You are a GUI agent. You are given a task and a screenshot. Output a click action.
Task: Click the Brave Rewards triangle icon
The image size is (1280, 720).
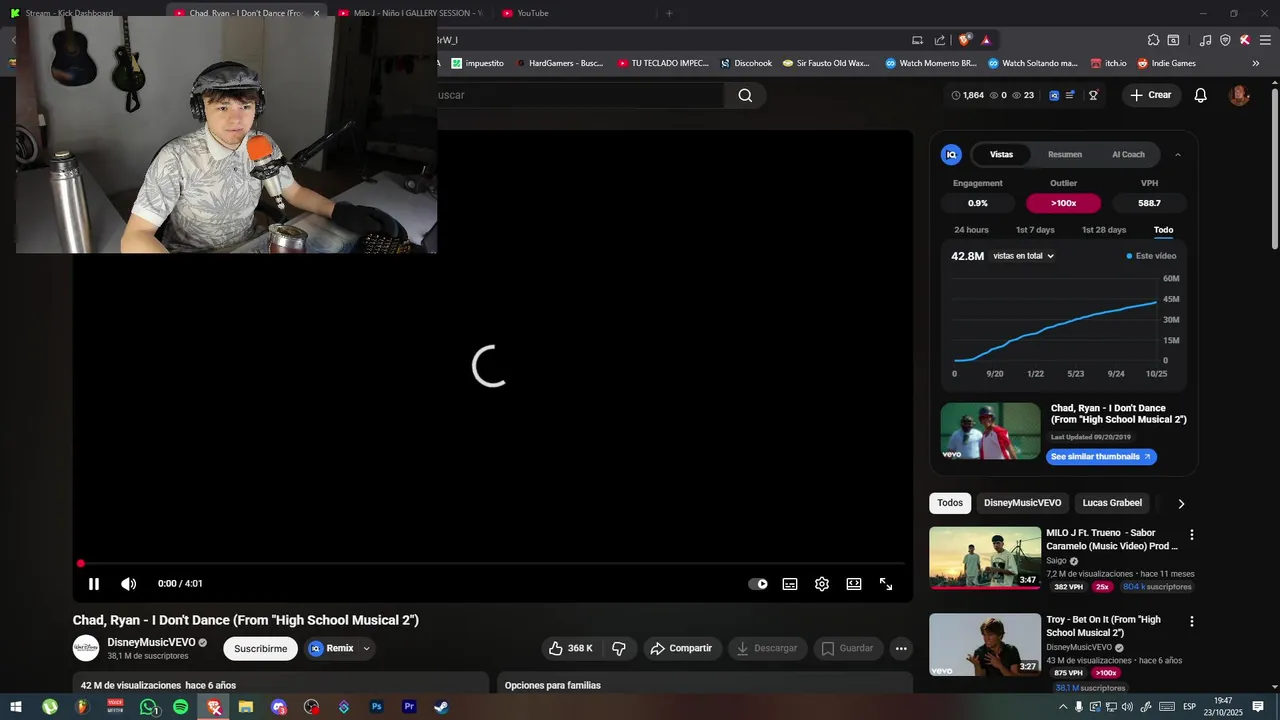coord(986,40)
